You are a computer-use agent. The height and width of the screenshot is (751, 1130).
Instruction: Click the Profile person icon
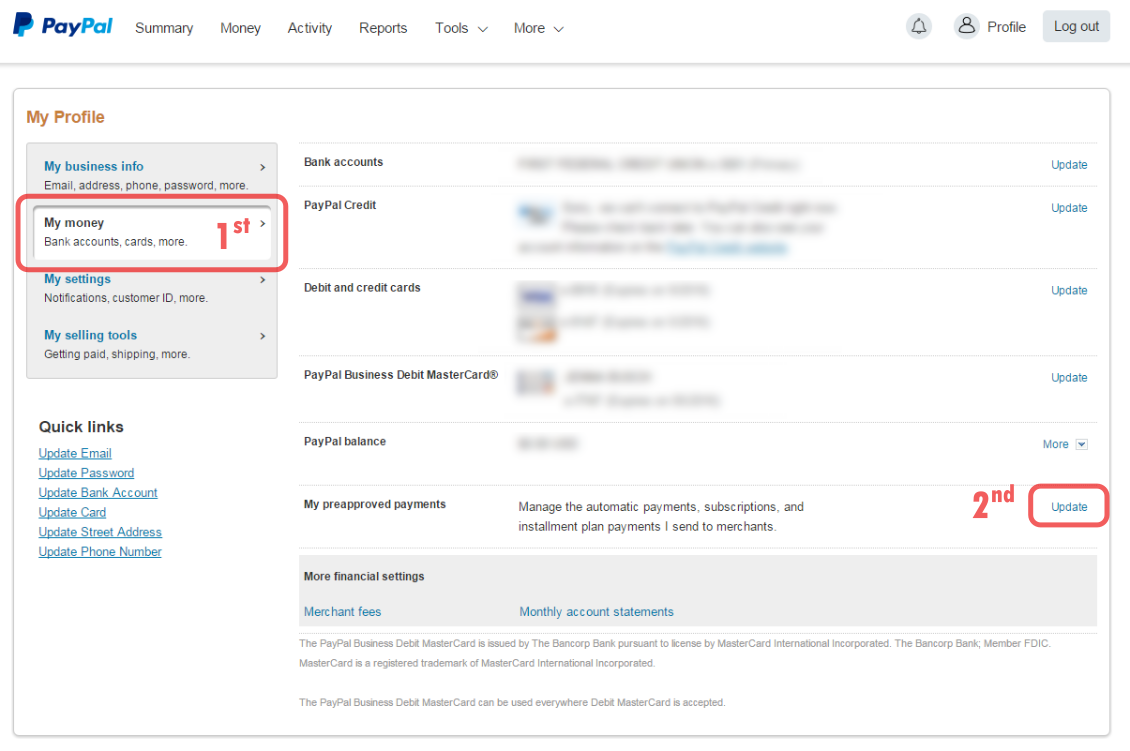[x=966, y=26]
